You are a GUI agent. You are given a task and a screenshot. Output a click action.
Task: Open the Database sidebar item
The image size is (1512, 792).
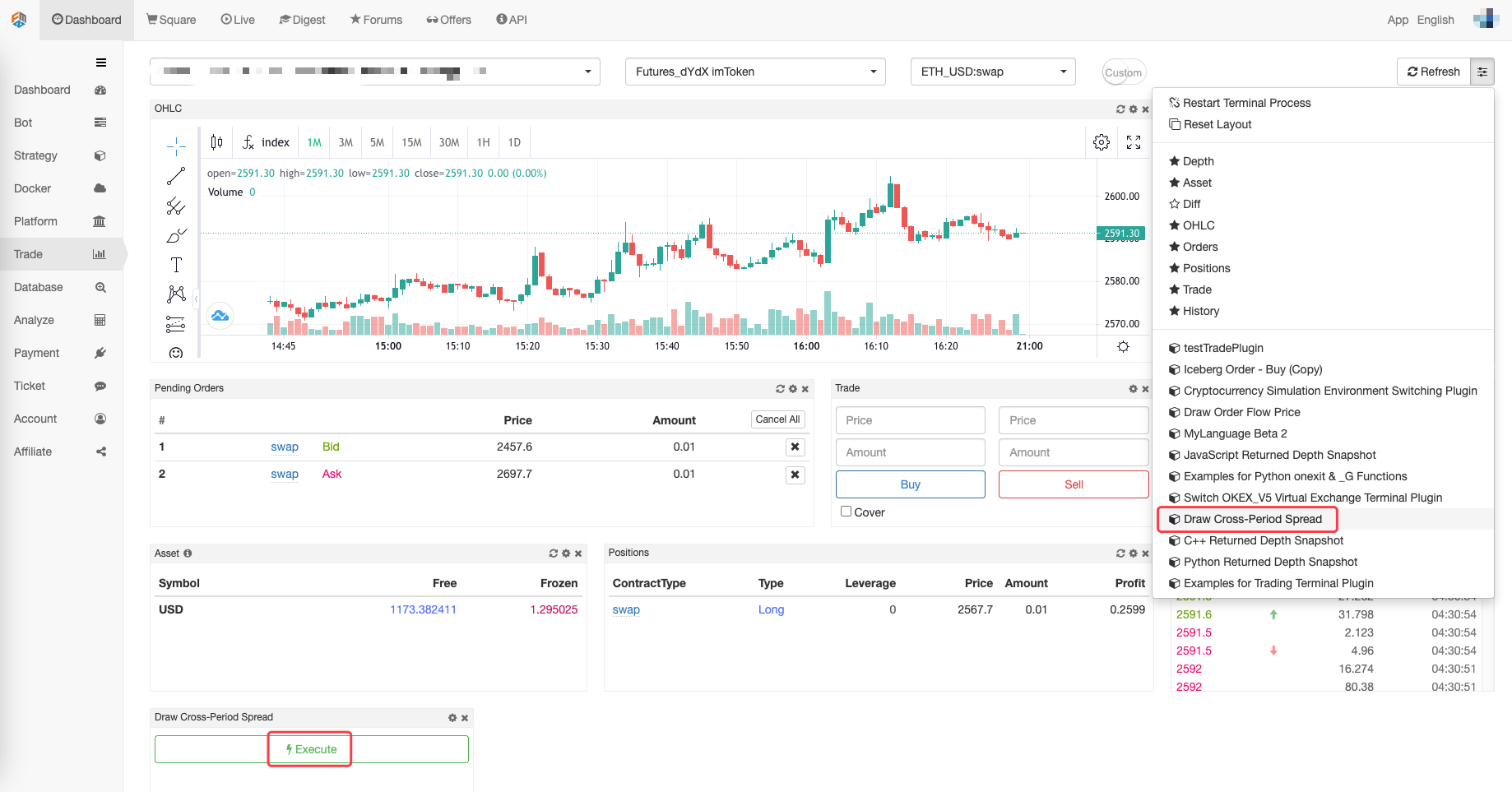61,287
